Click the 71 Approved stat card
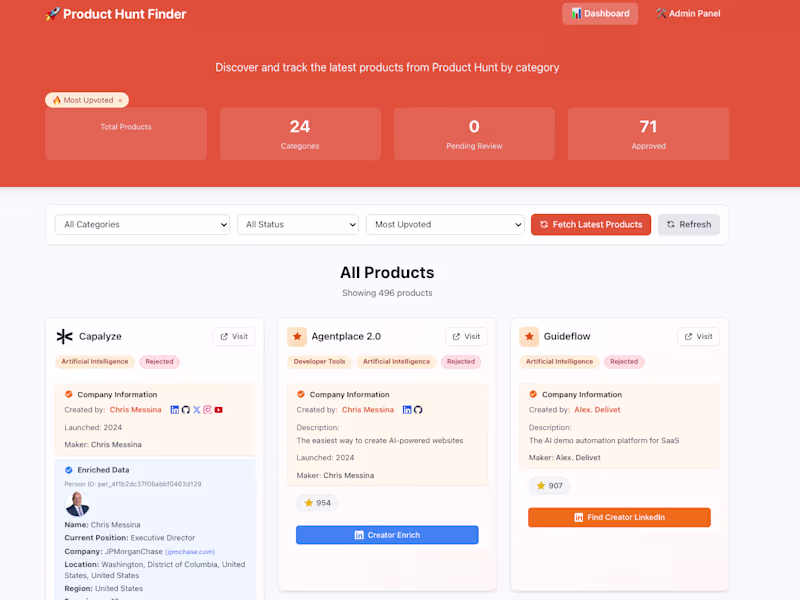Viewport: 800px width, 600px height. [x=648, y=134]
